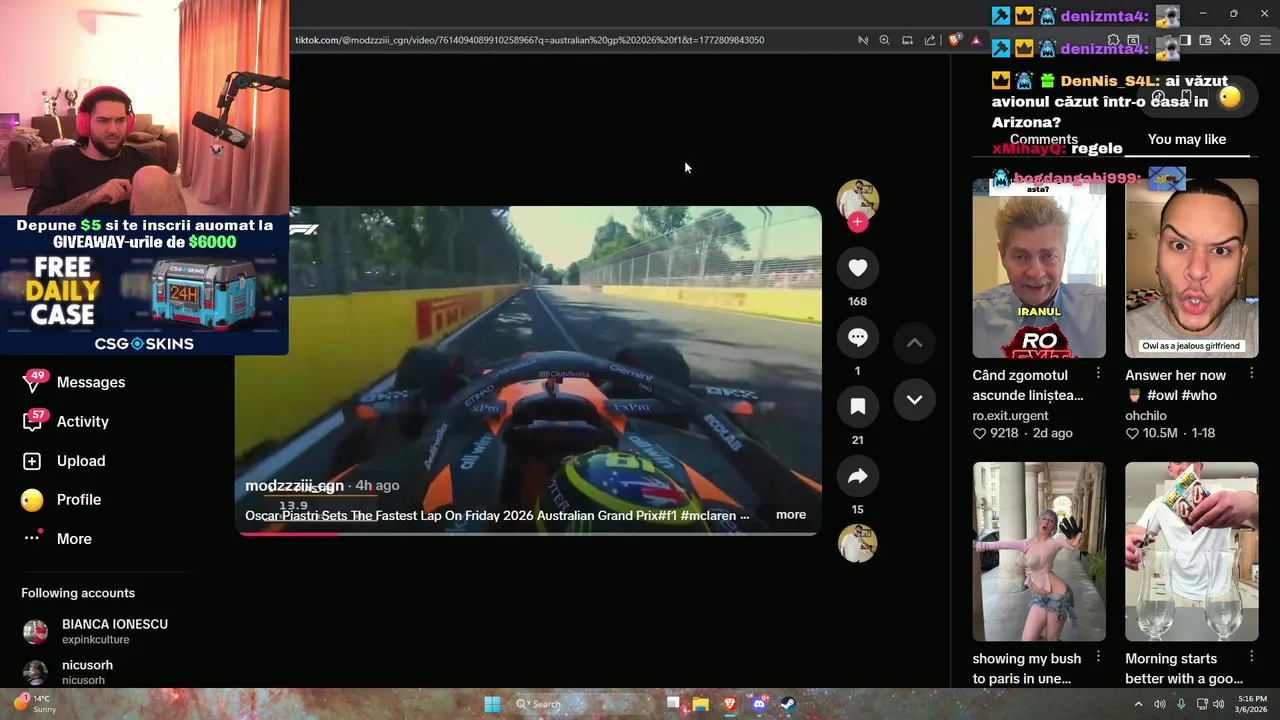
Task: Click the tiktok.com URL address bar
Action: [530, 40]
